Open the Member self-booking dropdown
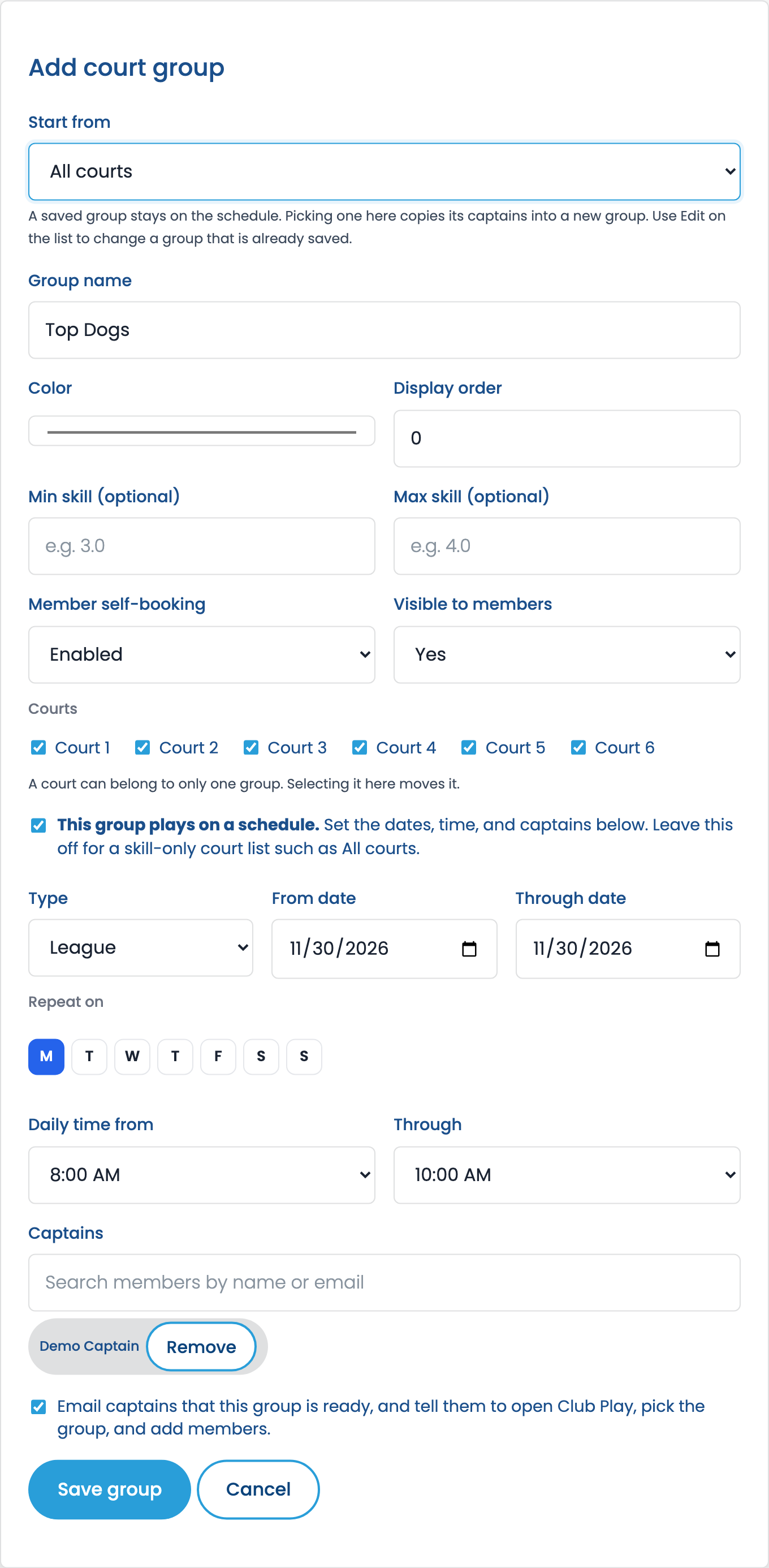769x1568 pixels. [x=202, y=654]
